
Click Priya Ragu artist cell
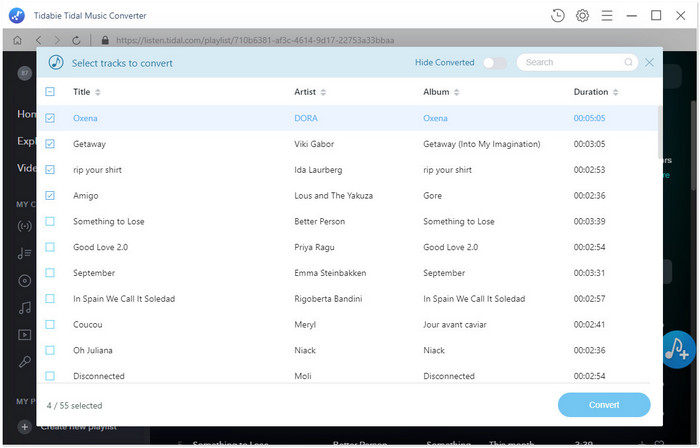[314, 247]
